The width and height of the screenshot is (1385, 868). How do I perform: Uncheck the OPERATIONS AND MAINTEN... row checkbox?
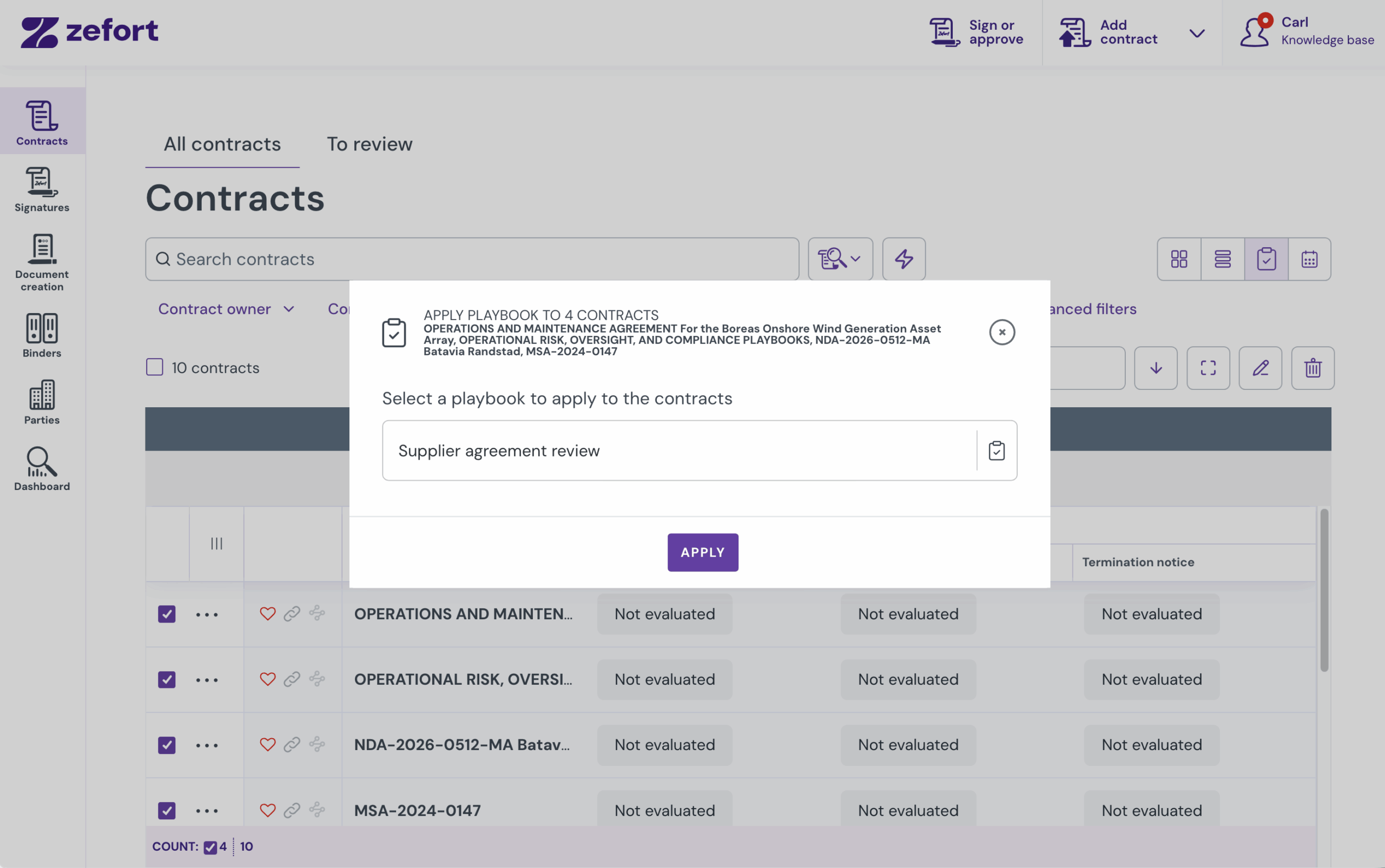point(167,614)
